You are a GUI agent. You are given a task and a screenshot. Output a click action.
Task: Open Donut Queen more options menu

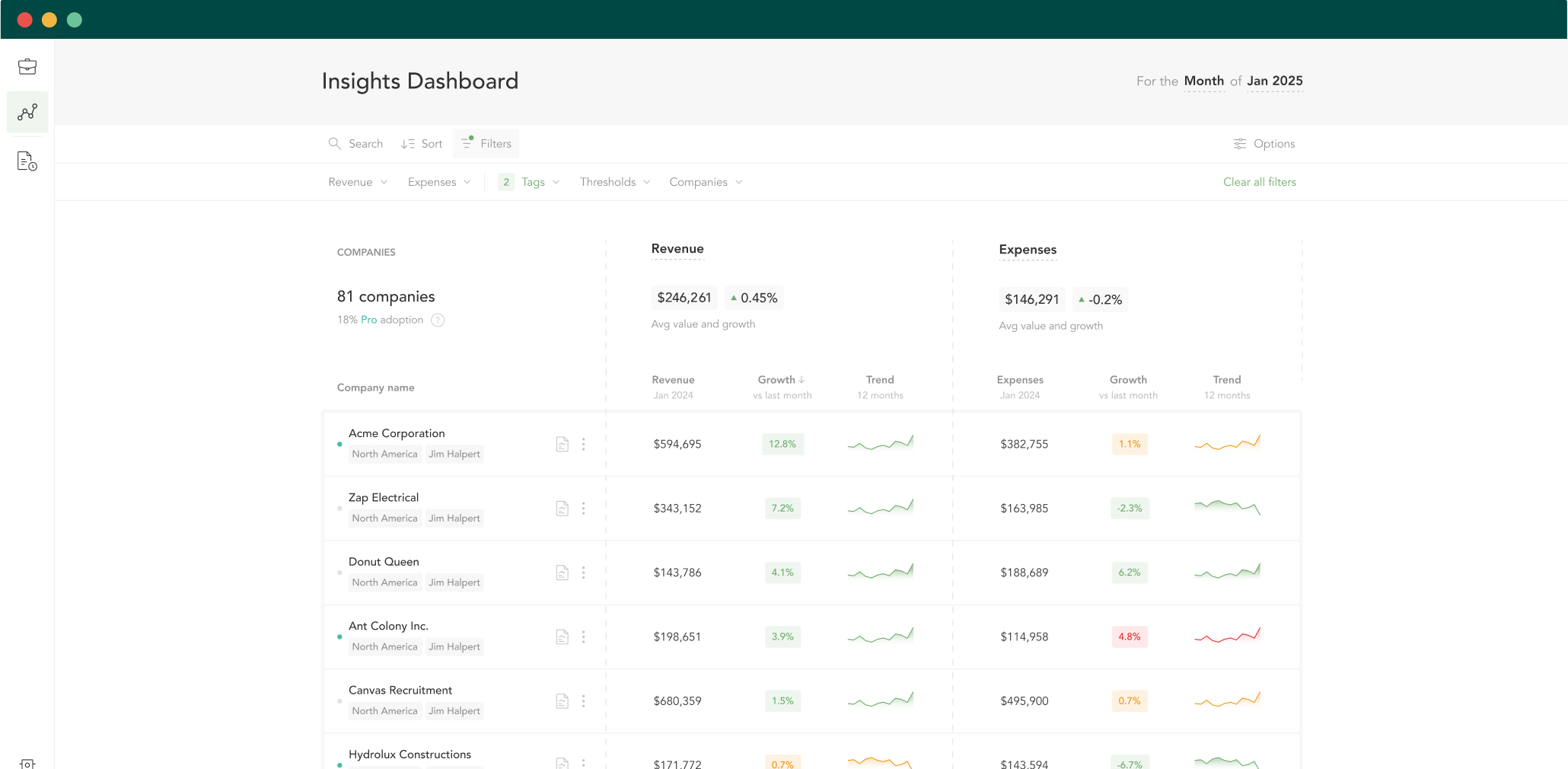coord(584,573)
